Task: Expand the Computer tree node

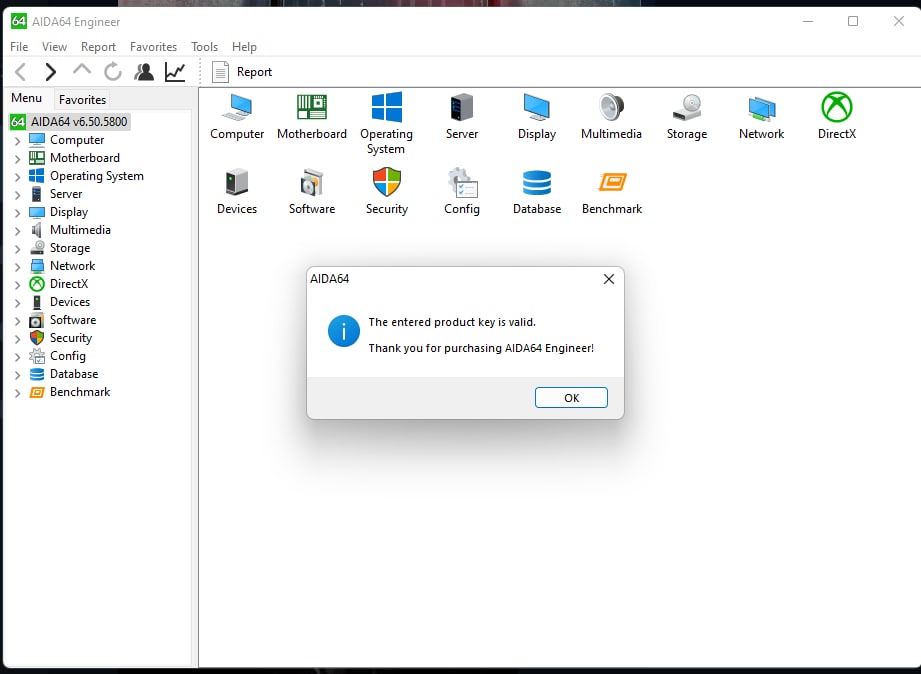Action: click(18, 140)
